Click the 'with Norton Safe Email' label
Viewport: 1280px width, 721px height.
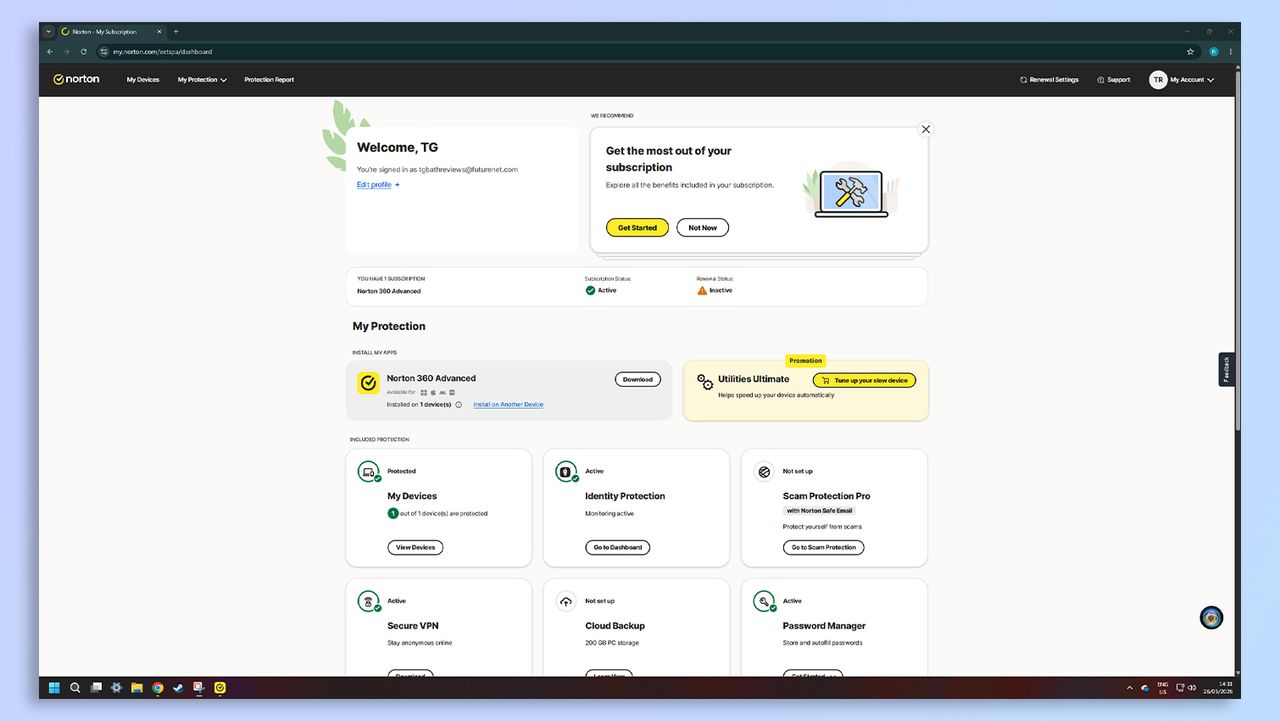[819, 511]
